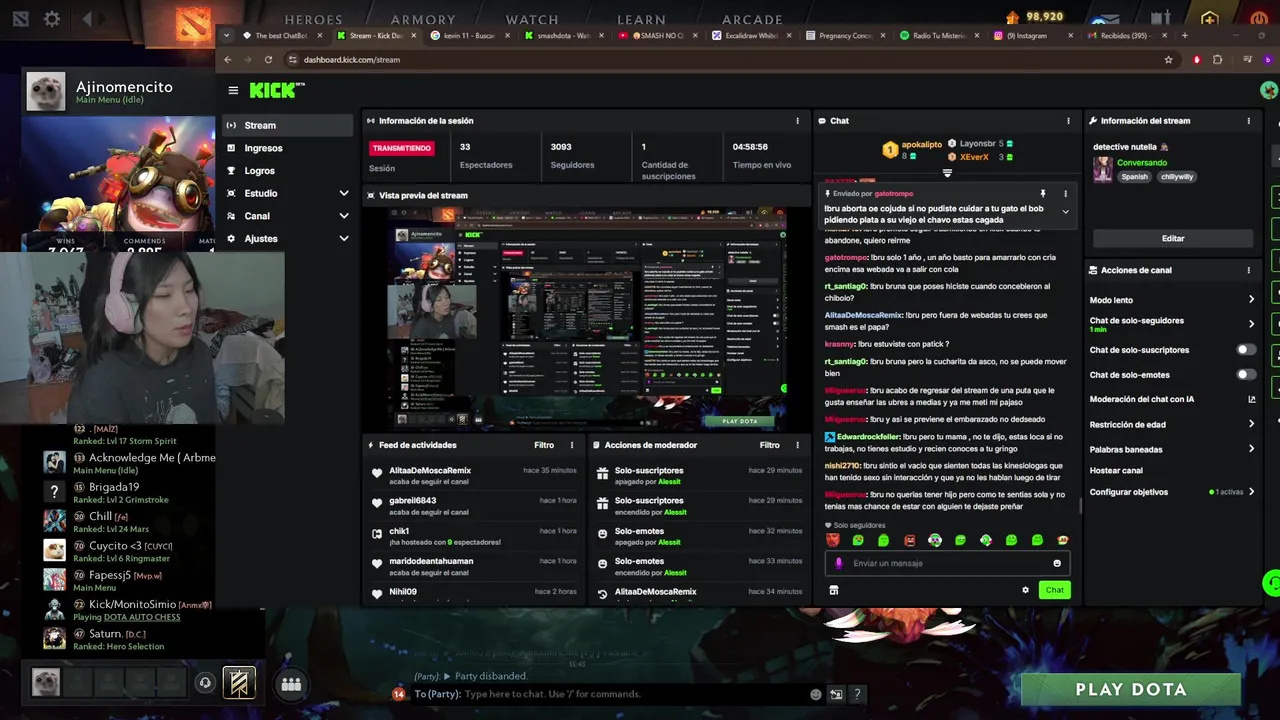The height and width of the screenshot is (720, 1280).
Task: Open Información del stream panel options
Action: click(1248, 121)
